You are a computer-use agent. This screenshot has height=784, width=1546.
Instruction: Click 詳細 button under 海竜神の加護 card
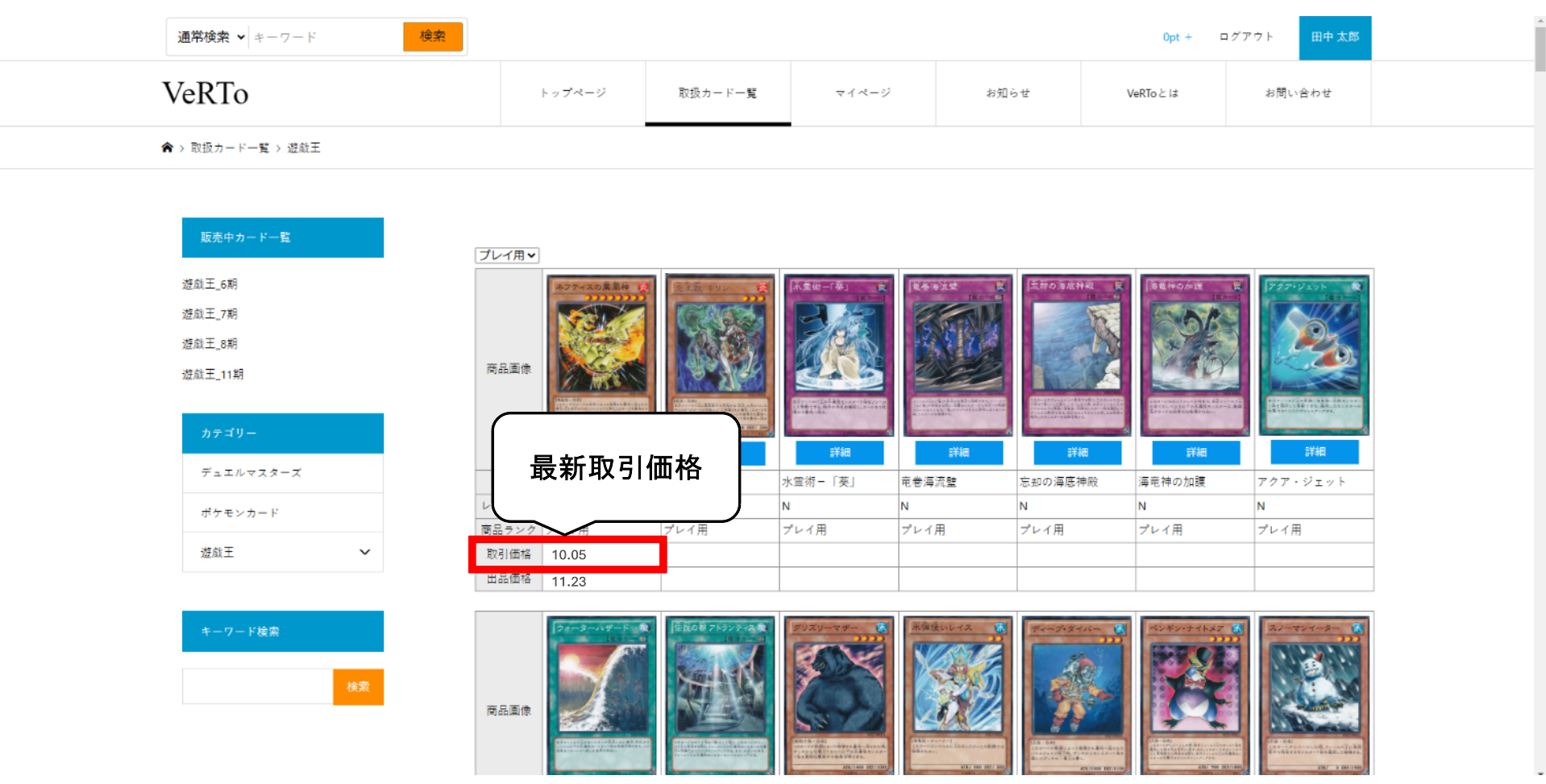(1196, 452)
